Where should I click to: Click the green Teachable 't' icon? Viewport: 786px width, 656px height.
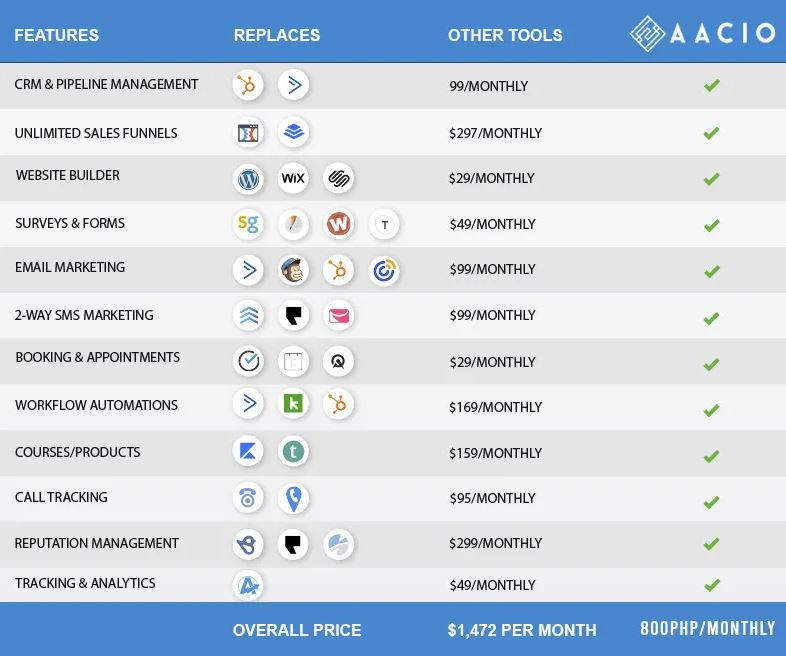click(x=293, y=452)
